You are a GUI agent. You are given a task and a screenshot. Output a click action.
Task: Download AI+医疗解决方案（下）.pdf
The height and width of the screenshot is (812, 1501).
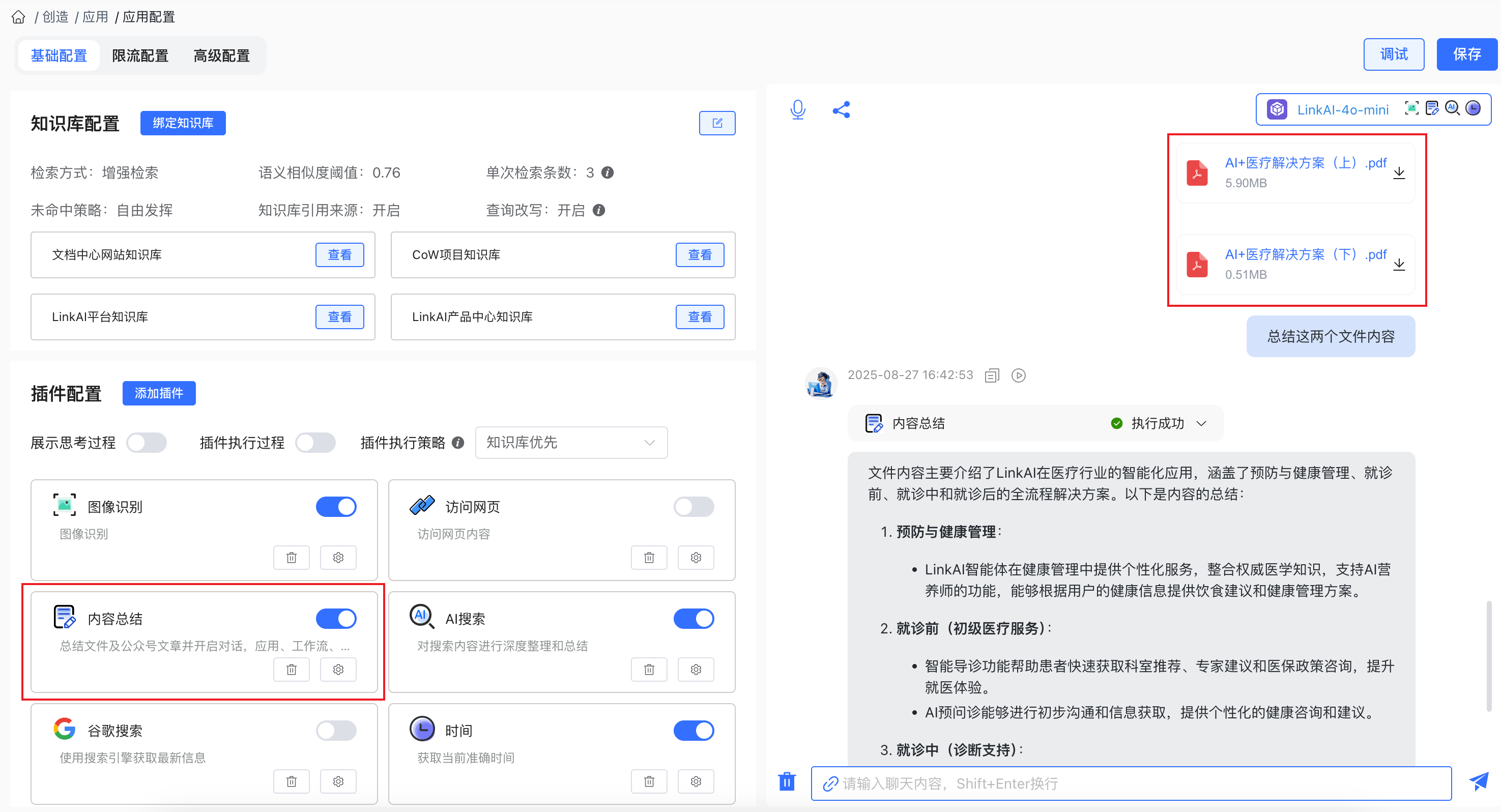tap(1399, 265)
